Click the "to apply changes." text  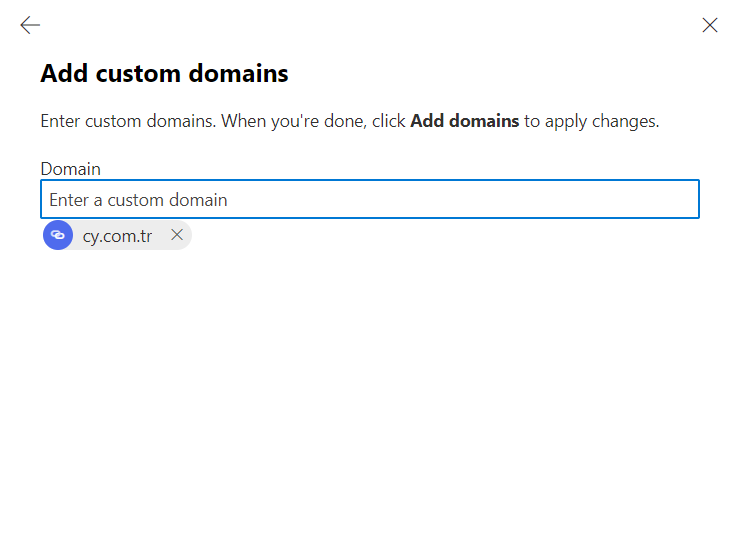pos(592,121)
